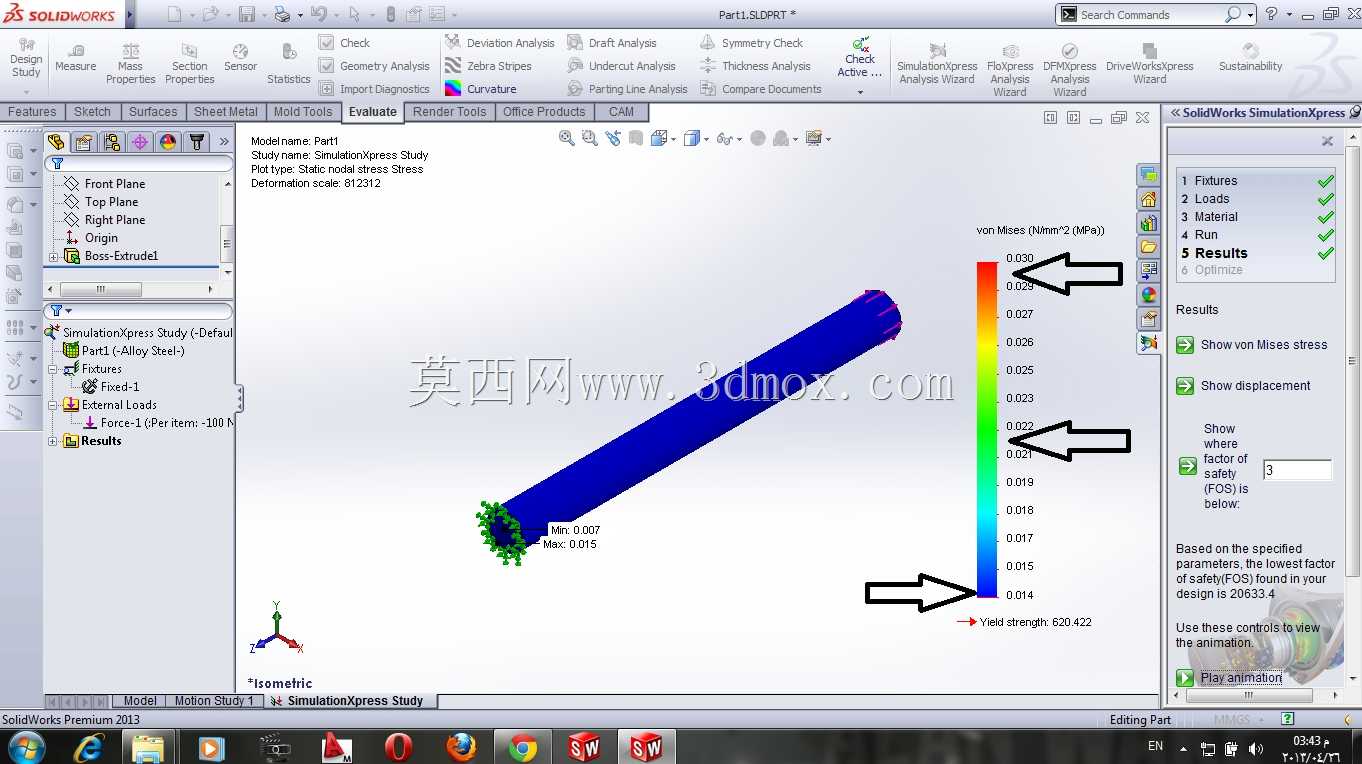Click the Print icon in top toolbar

point(282,14)
